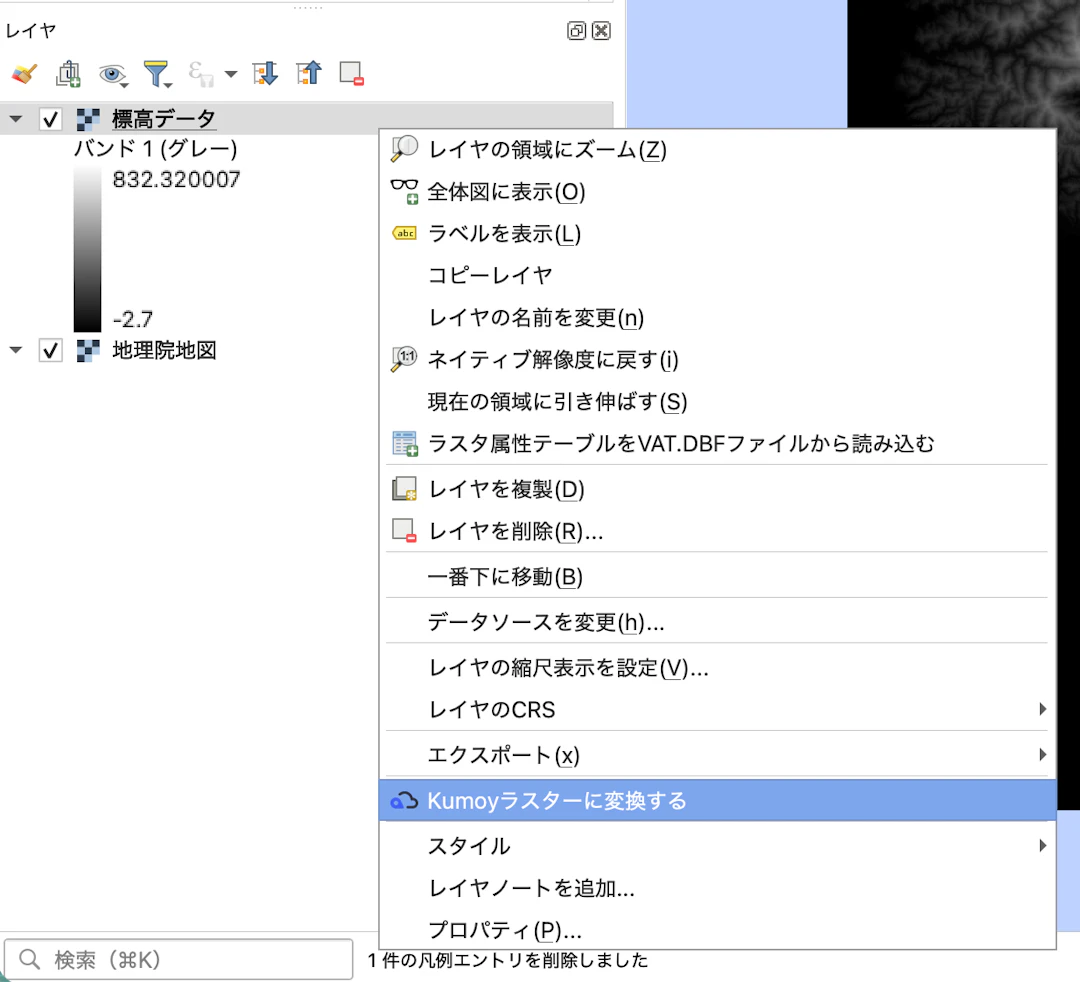Click the Remove Layer toolbar icon
The image size is (1080, 982).
[351, 74]
